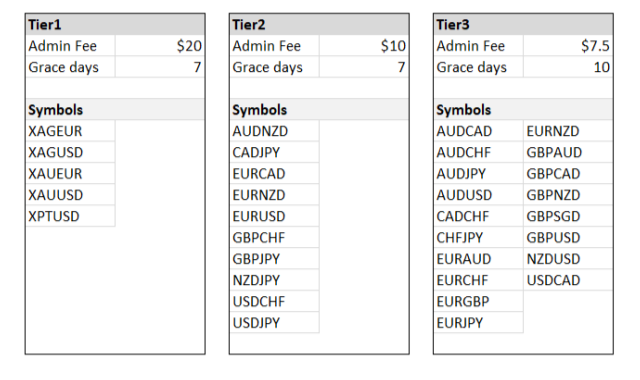Click the Tier2 Symbols header

[x=319, y=109]
